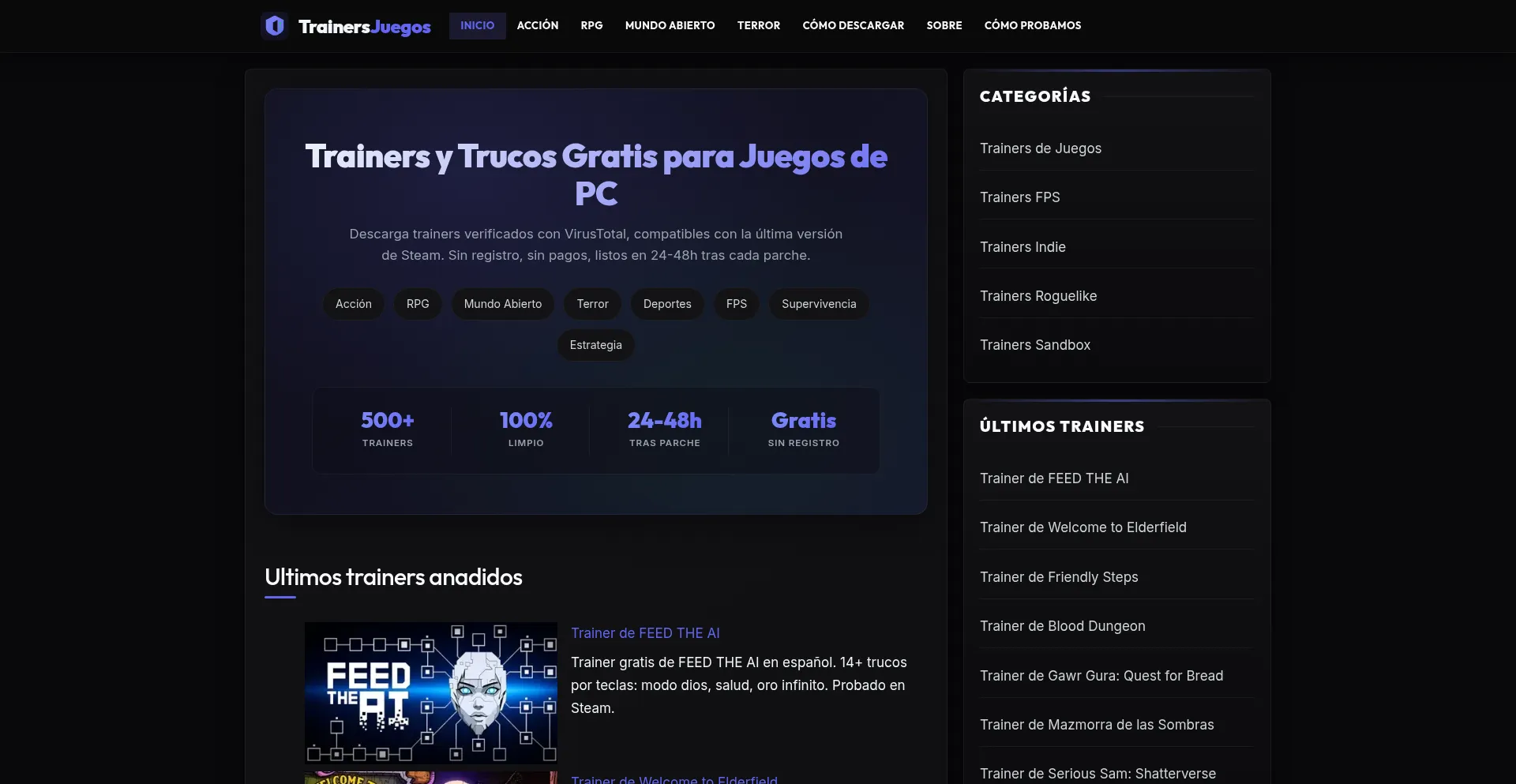The image size is (1516, 784).
Task: Select Trainers Sandbox category link
Action: pos(1035,345)
